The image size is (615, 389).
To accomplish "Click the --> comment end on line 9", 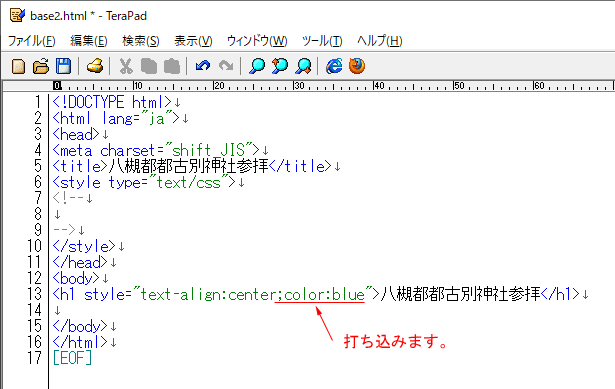I will 64,230.
